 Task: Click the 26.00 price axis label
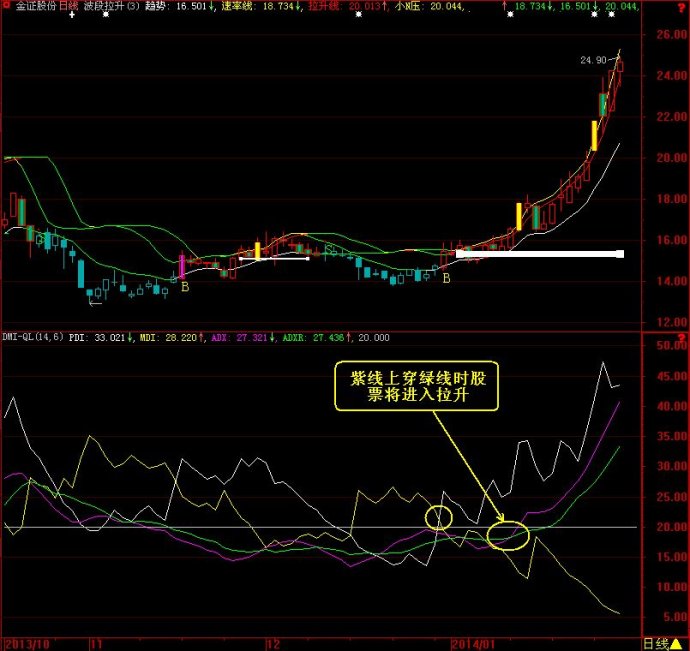[671, 35]
